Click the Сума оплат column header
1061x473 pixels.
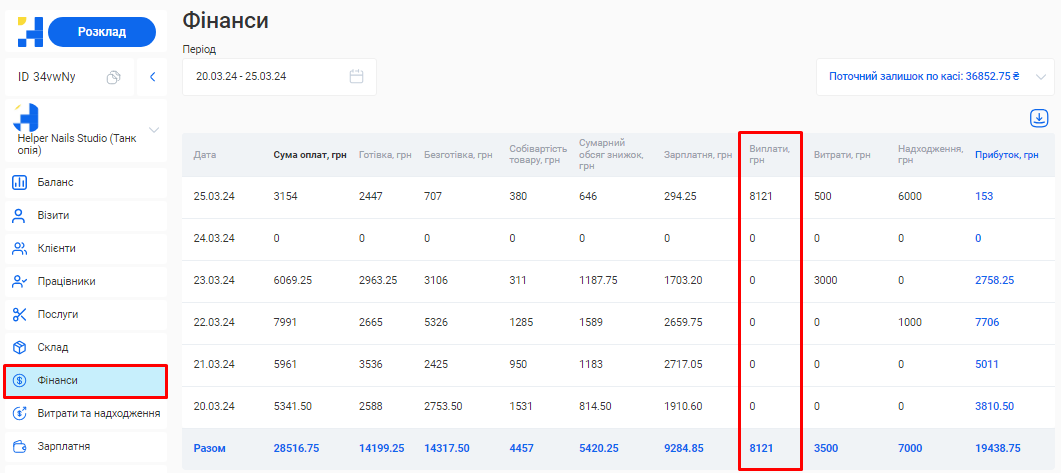(310, 155)
